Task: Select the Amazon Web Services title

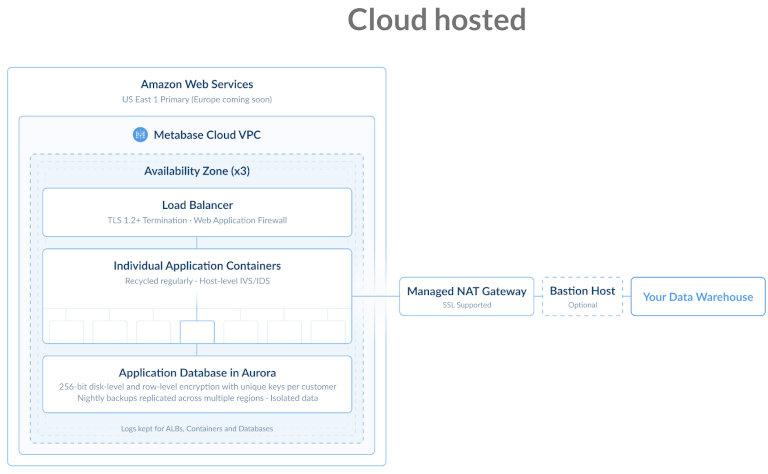Action: tap(197, 85)
